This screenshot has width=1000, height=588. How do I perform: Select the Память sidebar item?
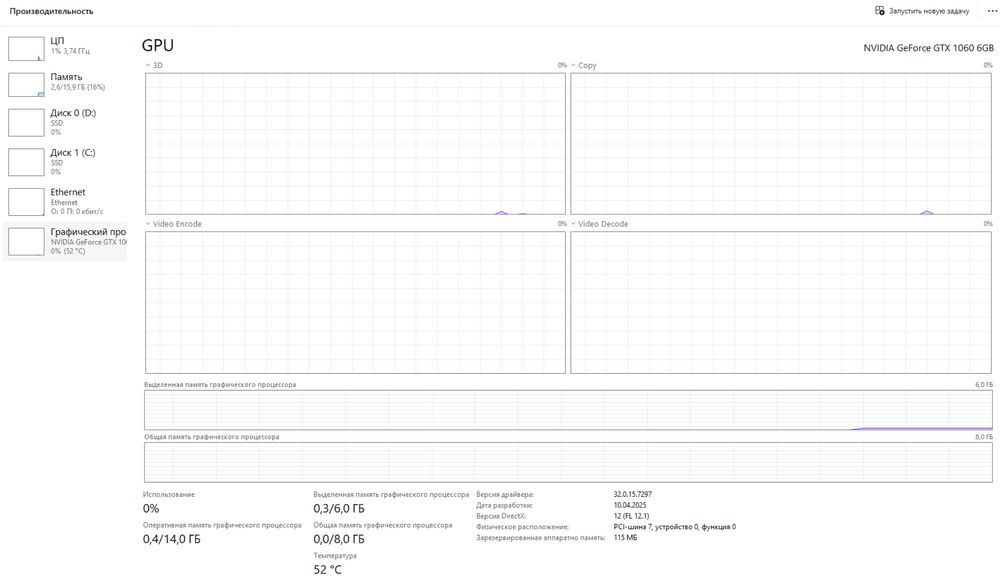pyautogui.click(x=65, y=84)
